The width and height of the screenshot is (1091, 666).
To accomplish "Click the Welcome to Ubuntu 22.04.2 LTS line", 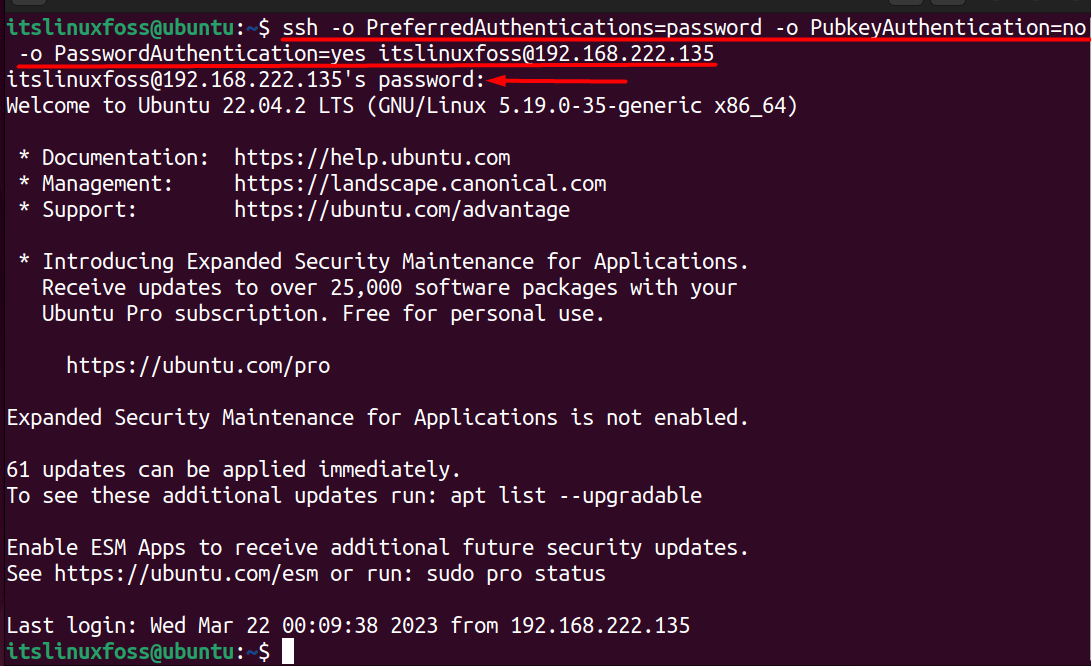I will coord(401,106).
